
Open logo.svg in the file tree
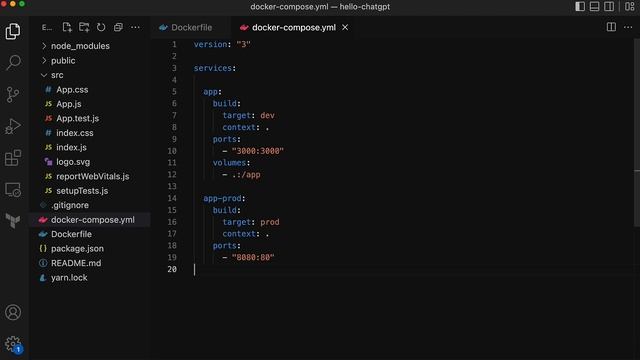pos(73,162)
